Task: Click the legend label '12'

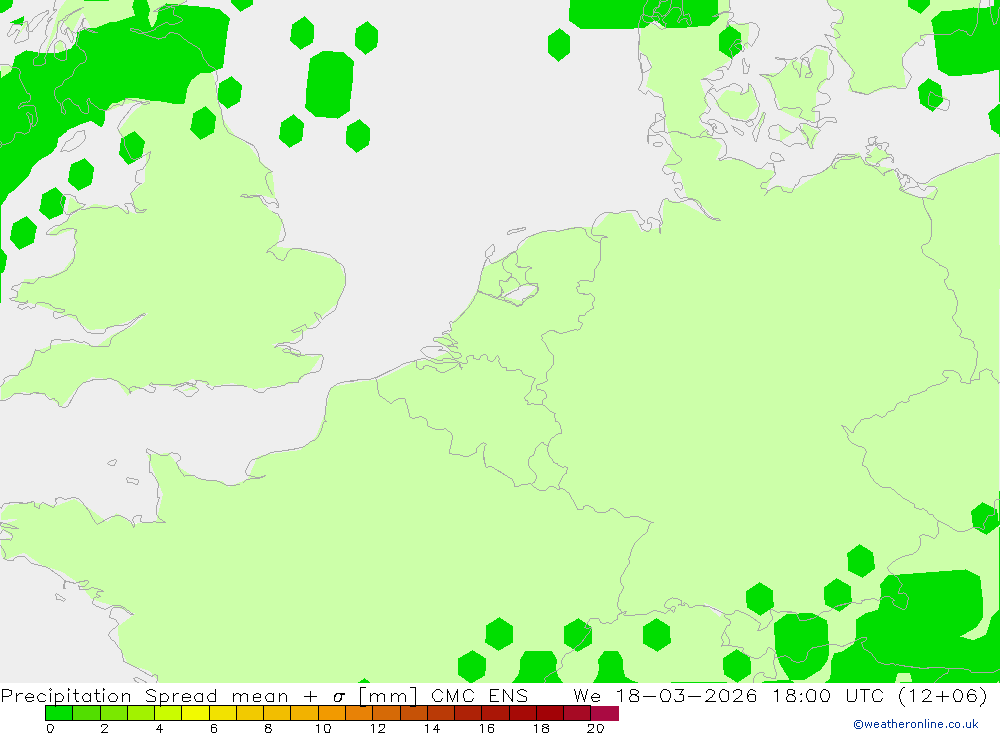Action: 378,728
